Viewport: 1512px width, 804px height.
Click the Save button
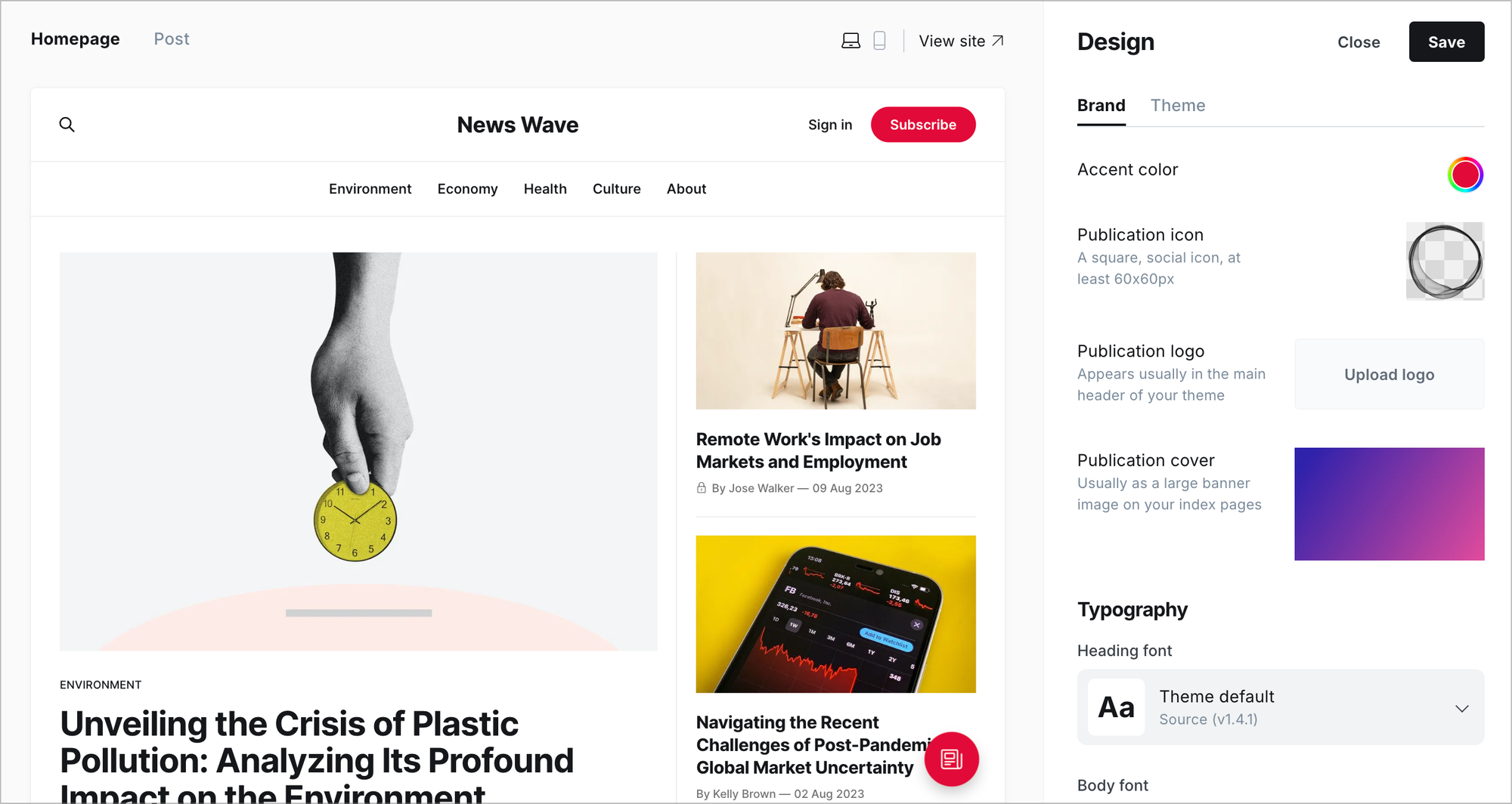[x=1446, y=42]
